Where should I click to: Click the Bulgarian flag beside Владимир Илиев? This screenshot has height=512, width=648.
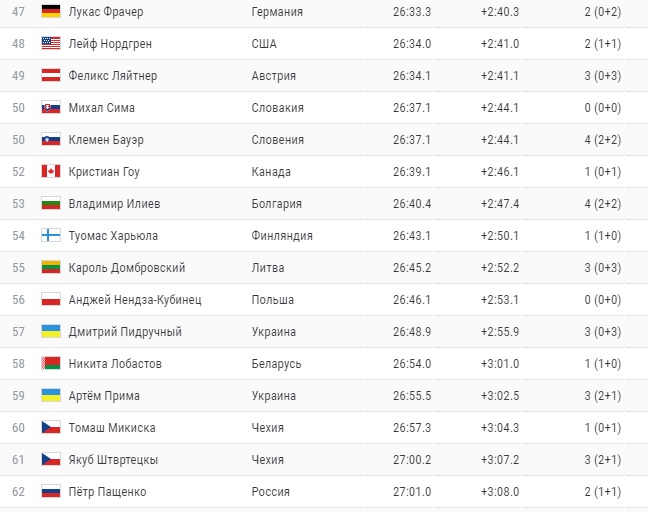click(51, 204)
